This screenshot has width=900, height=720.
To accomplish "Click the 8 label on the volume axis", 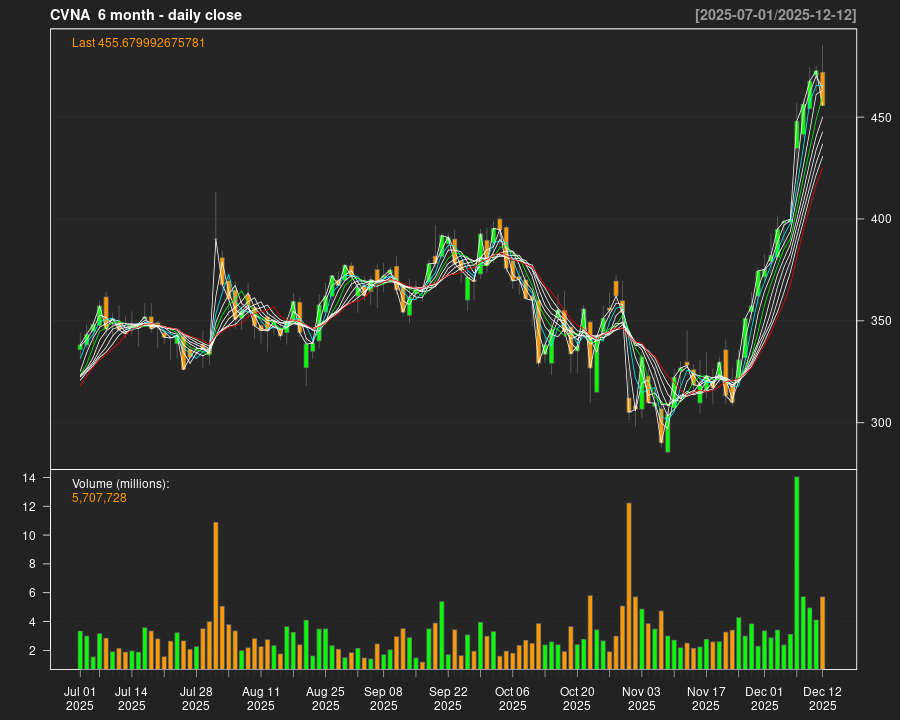I will pyautogui.click(x=33, y=565).
